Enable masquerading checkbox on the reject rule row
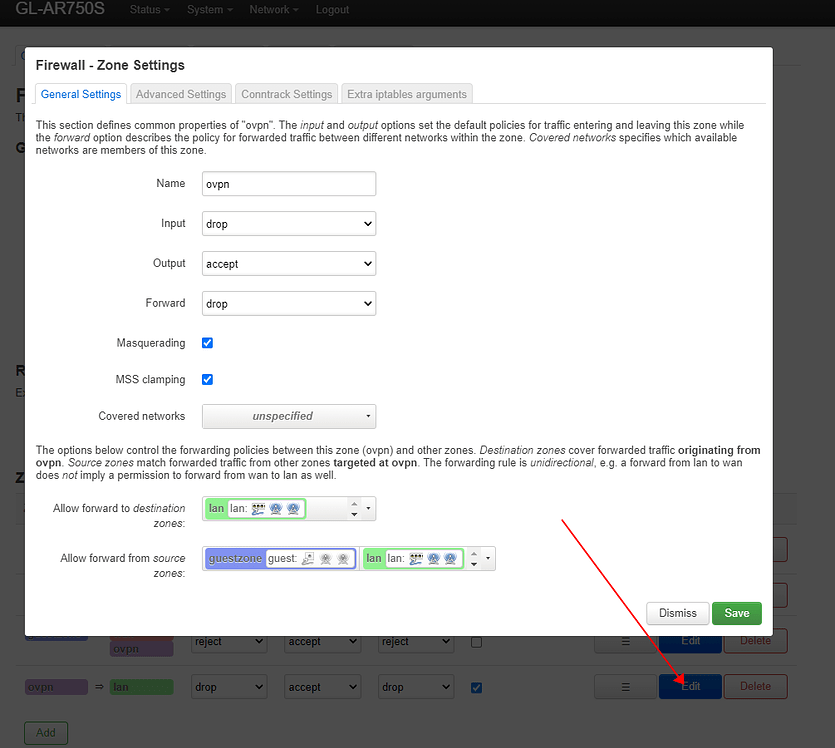The width and height of the screenshot is (835, 748). tap(477, 641)
